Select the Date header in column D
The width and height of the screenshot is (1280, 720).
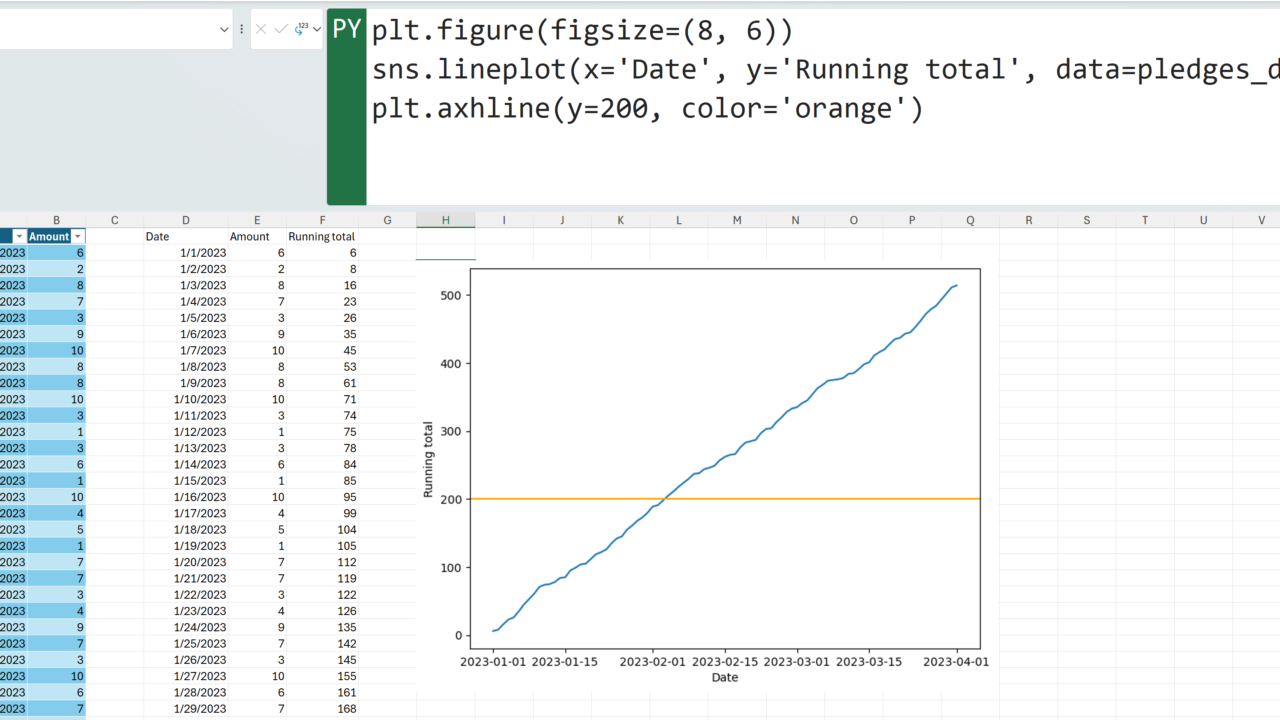coord(158,237)
